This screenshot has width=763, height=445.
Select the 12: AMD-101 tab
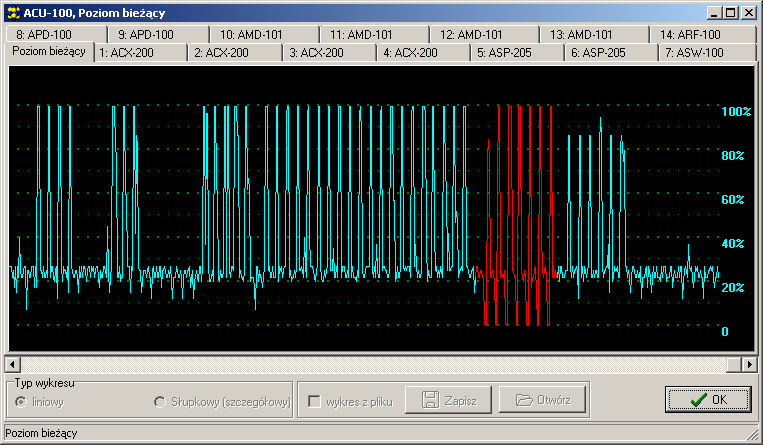pyautogui.click(x=484, y=35)
